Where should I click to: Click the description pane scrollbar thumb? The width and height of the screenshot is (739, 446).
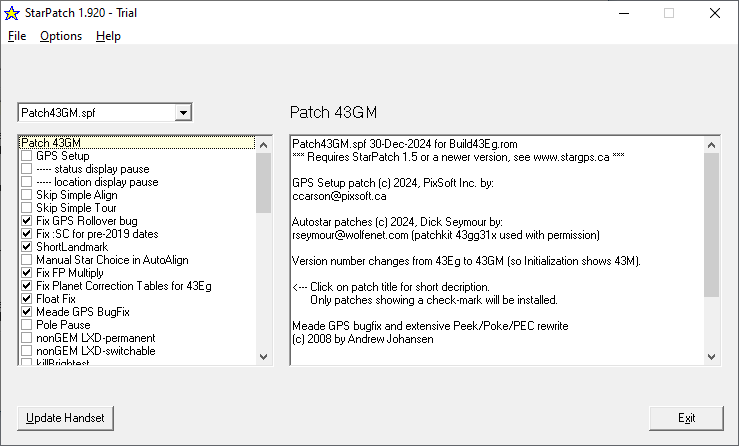[711, 225]
